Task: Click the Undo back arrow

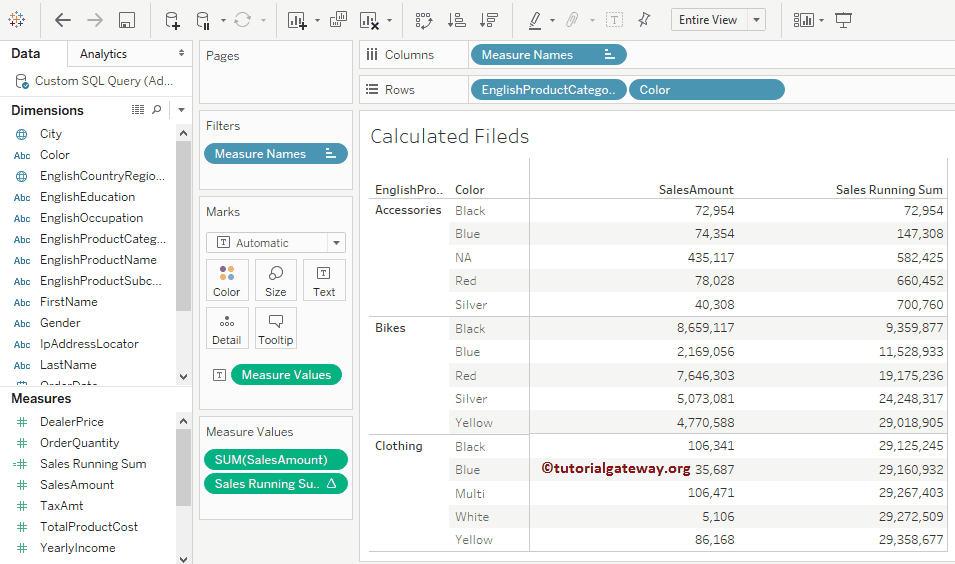Action: pyautogui.click(x=63, y=20)
